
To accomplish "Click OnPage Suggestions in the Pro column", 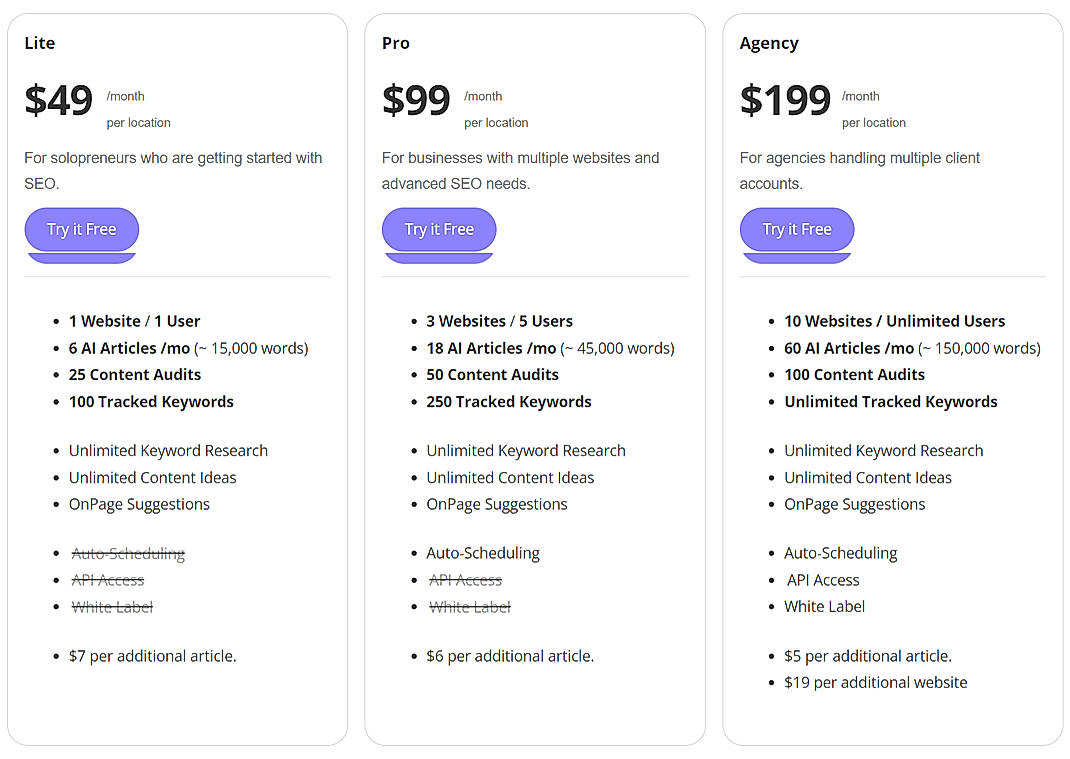I will (x=497, y=504).
